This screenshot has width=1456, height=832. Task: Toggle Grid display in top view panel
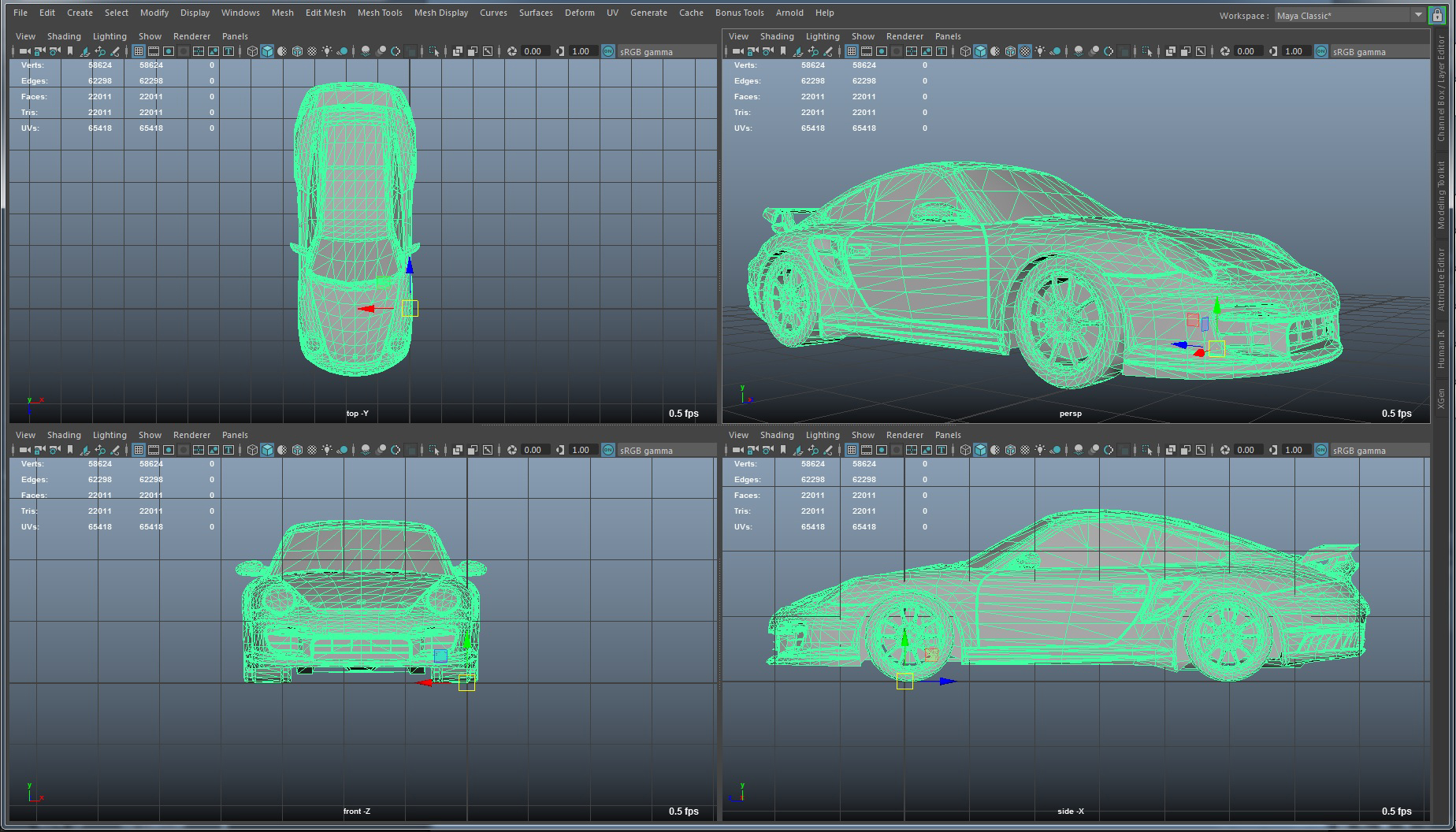[x=139, y=51]
